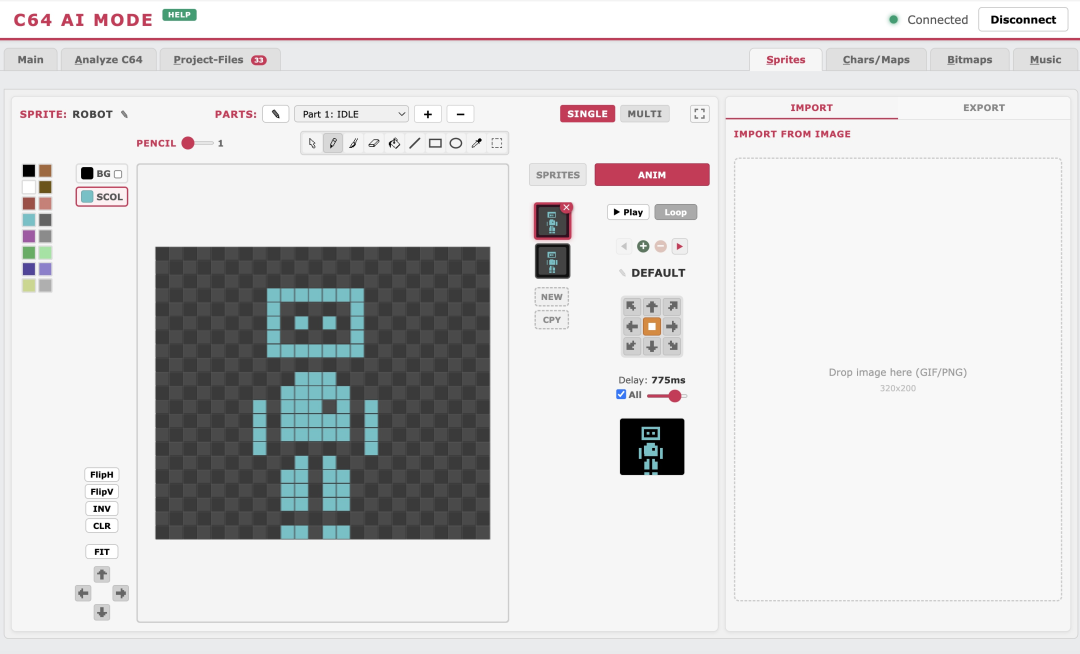The width and height of the screenshot is (1080, 654).
Task: Click the FlipH button
Action: (102, 474)
